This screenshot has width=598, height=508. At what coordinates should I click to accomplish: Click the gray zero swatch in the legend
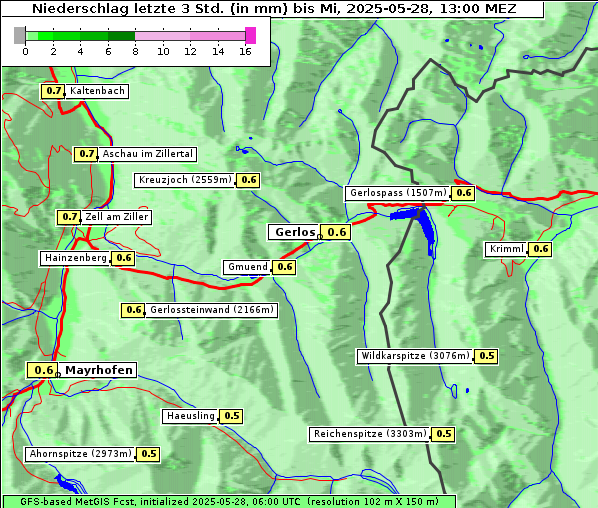point(19,35)
